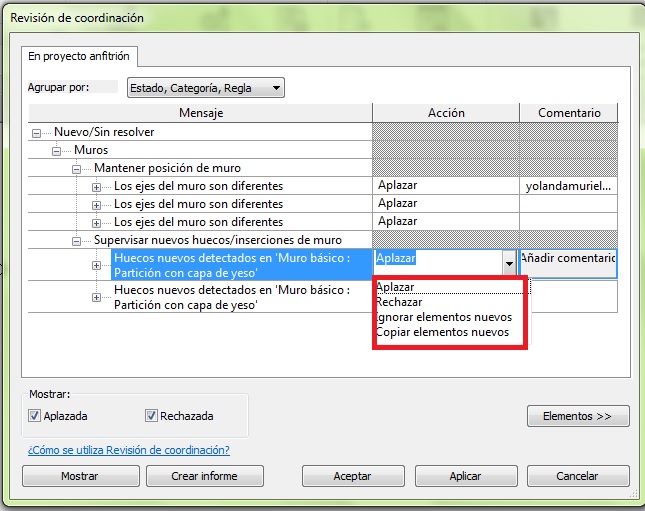645x511 pixels.
Task: Collapse Supervisar nuevos huecos/inserciones de muro node
Action: 77,240
